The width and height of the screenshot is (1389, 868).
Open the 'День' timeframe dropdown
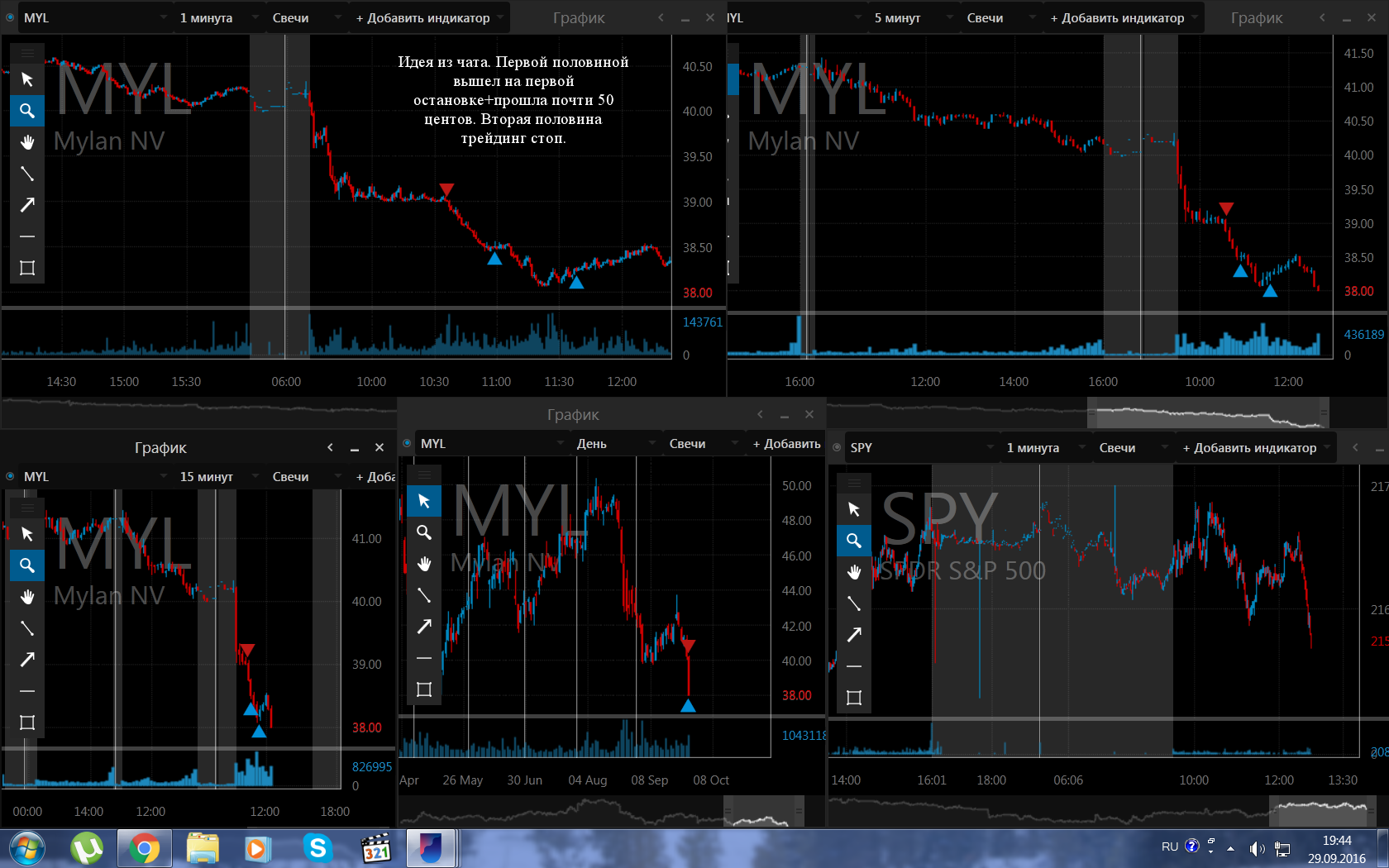point(614,443)
